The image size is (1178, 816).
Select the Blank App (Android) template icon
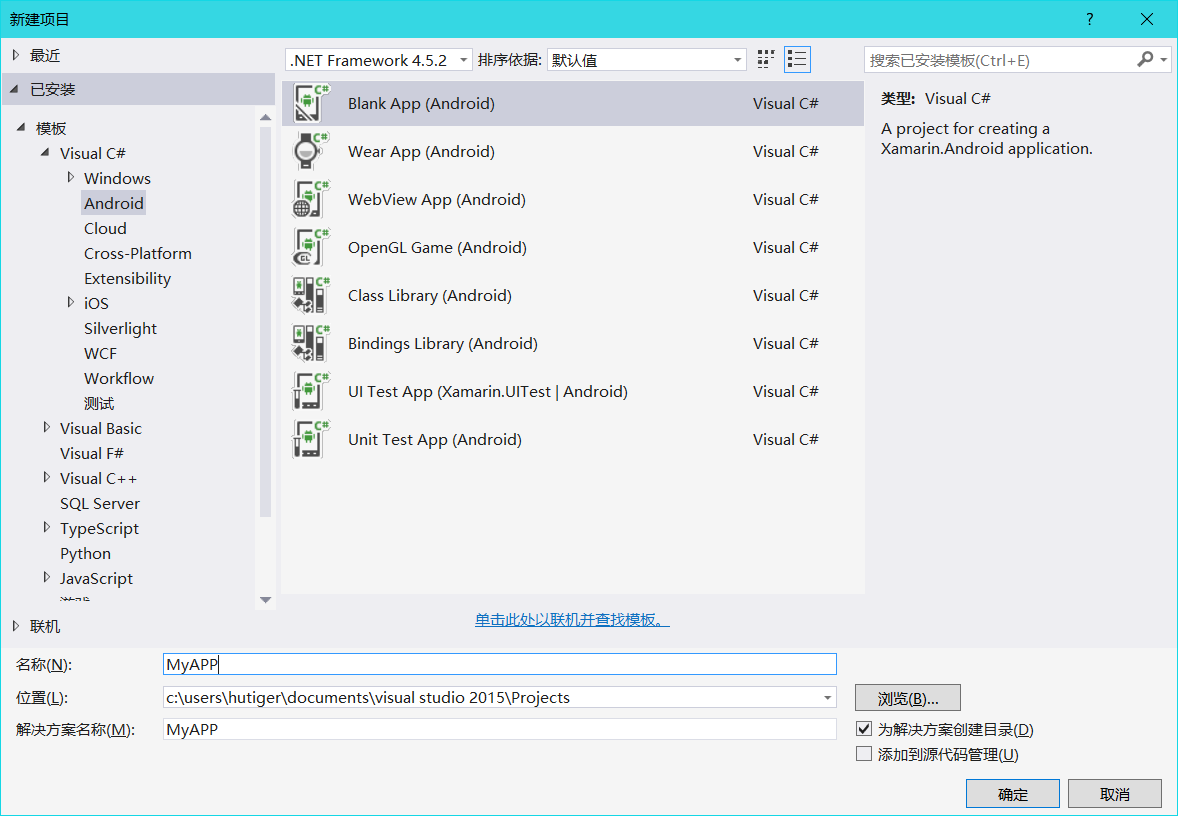point(311,103)
